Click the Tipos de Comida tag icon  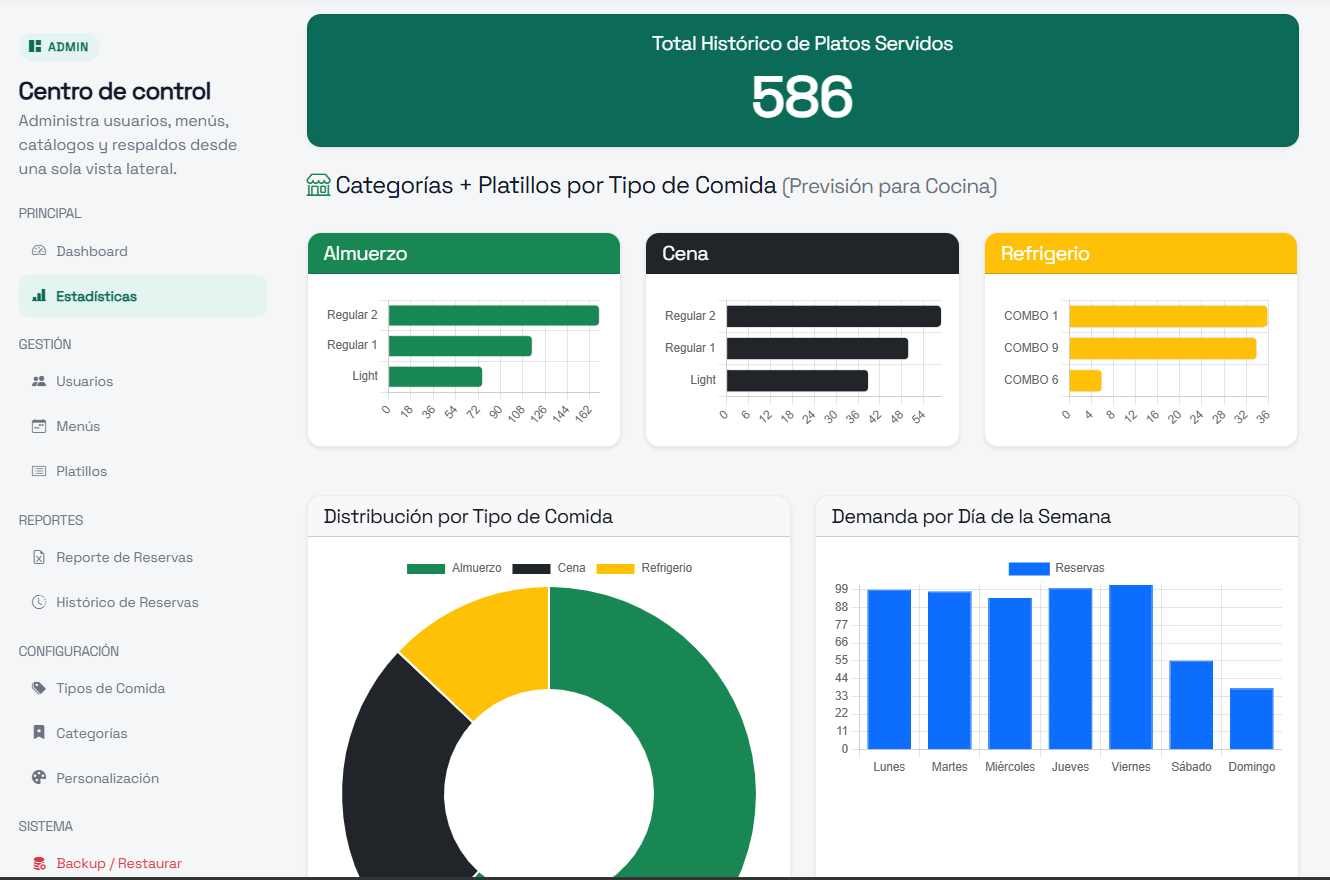39,688
